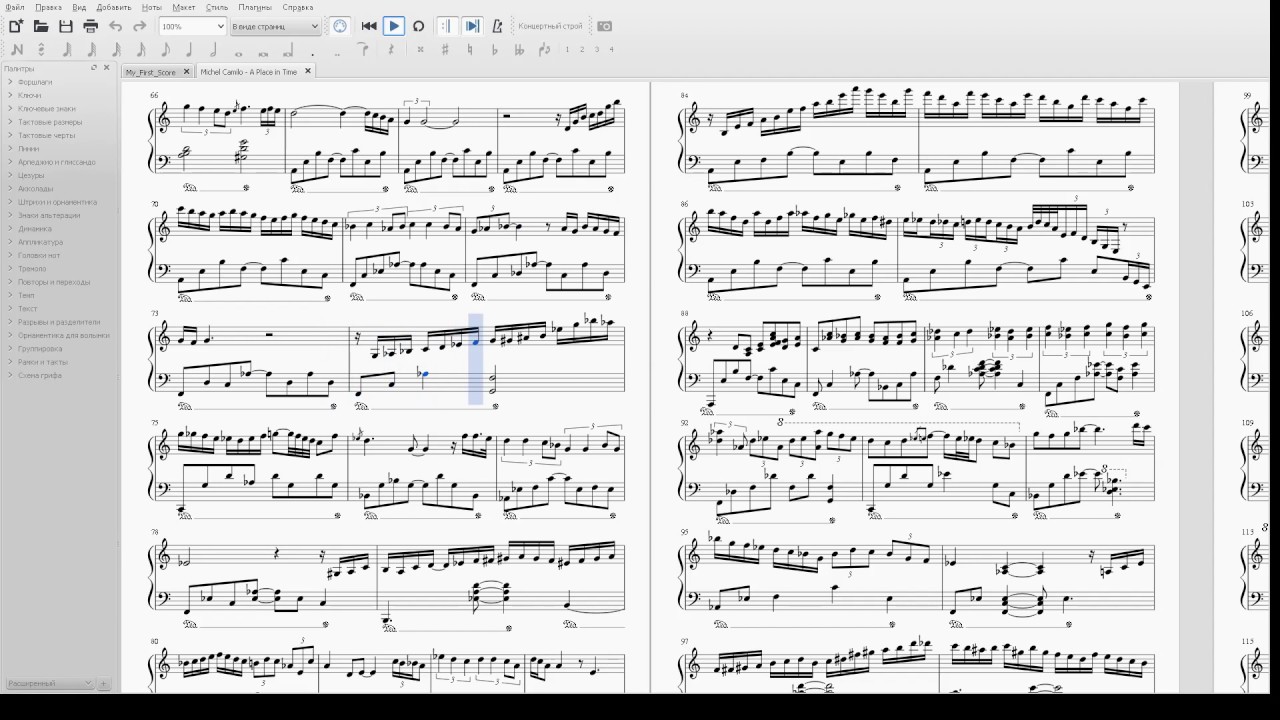Apply a double sharp accidental

point(420,49)
